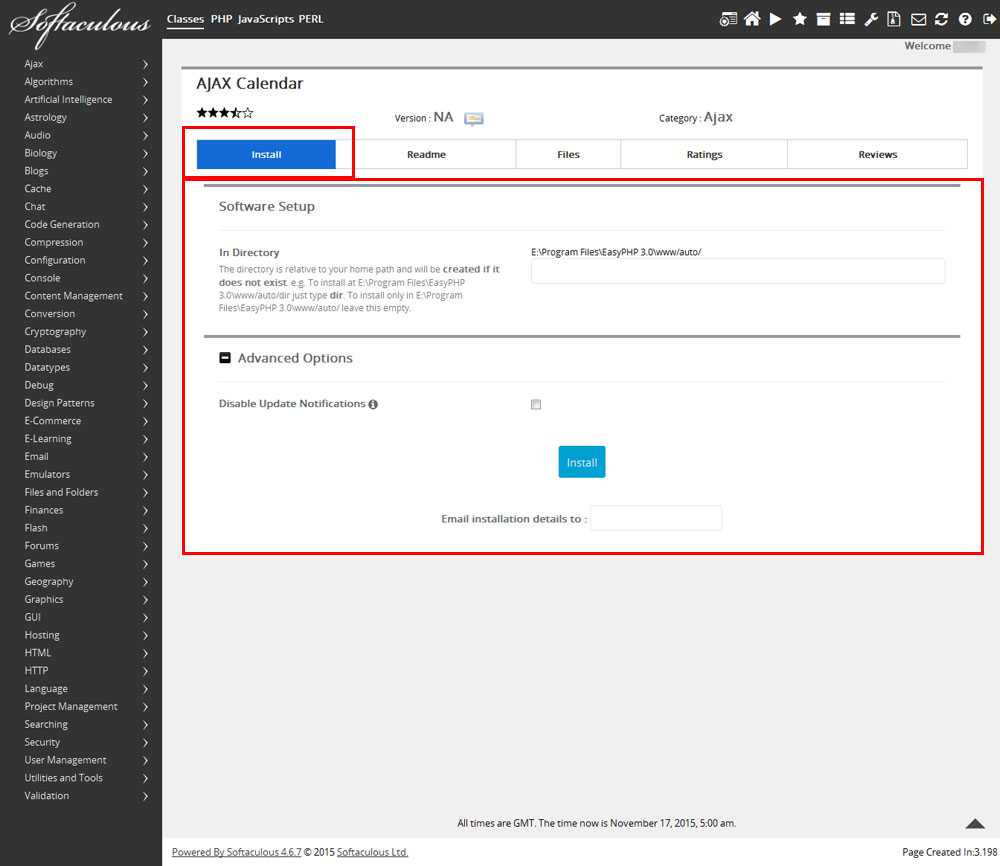Viewport: 1000px width, 866px height.
Task: Click the changelog icon beside Version NA
Action: [x=473, y=119]
